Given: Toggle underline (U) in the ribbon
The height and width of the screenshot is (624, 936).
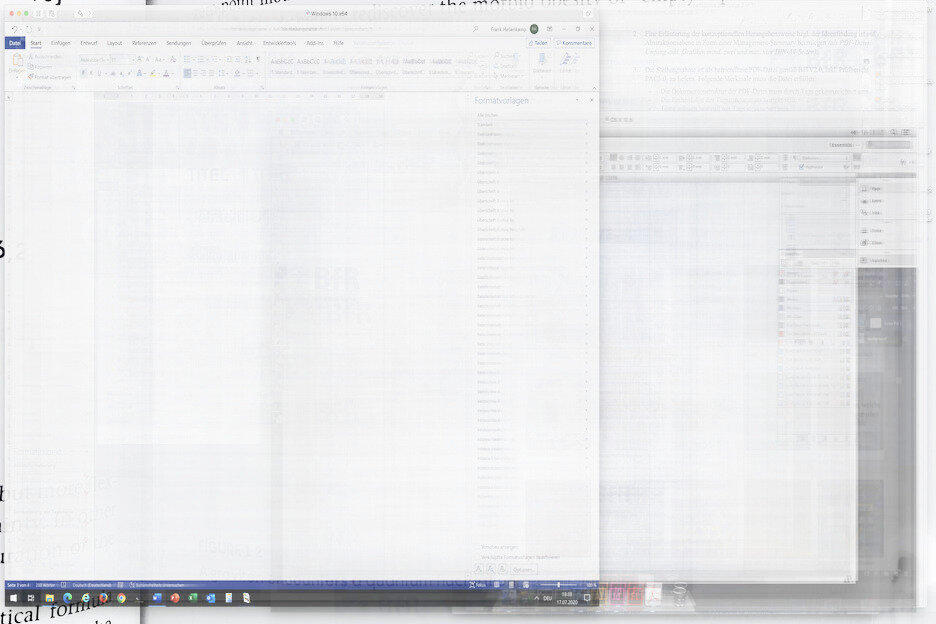Looking at the screenshot, I should [x=99, y=73].
